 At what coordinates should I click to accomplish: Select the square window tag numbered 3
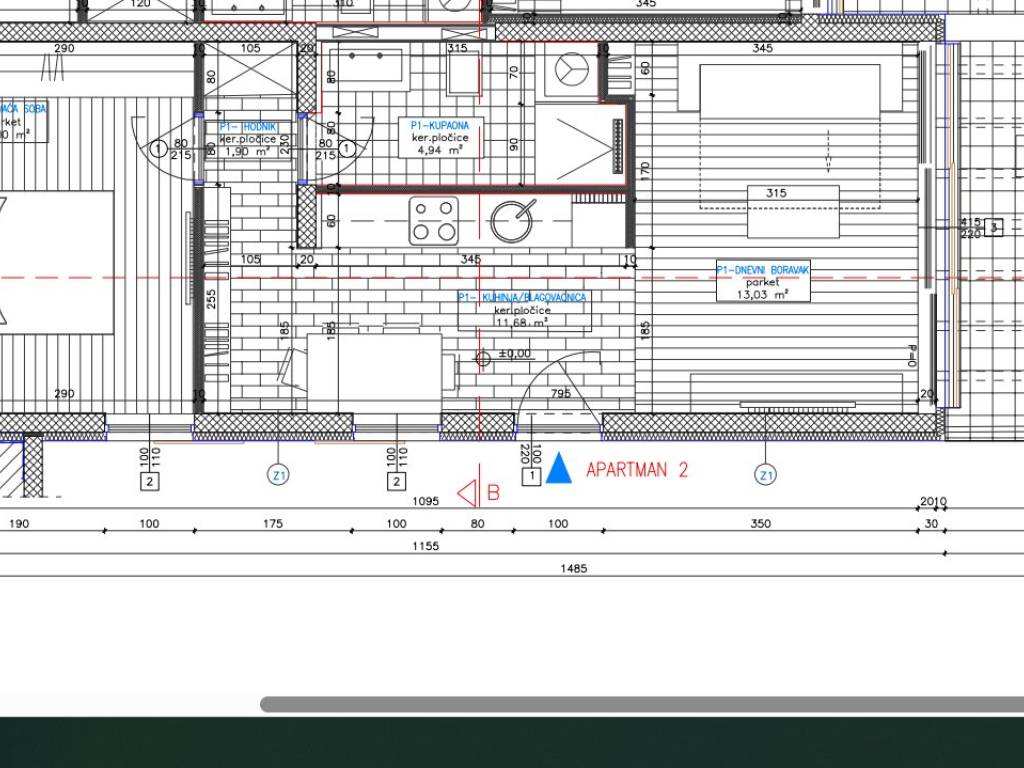[x=993, y=227]
